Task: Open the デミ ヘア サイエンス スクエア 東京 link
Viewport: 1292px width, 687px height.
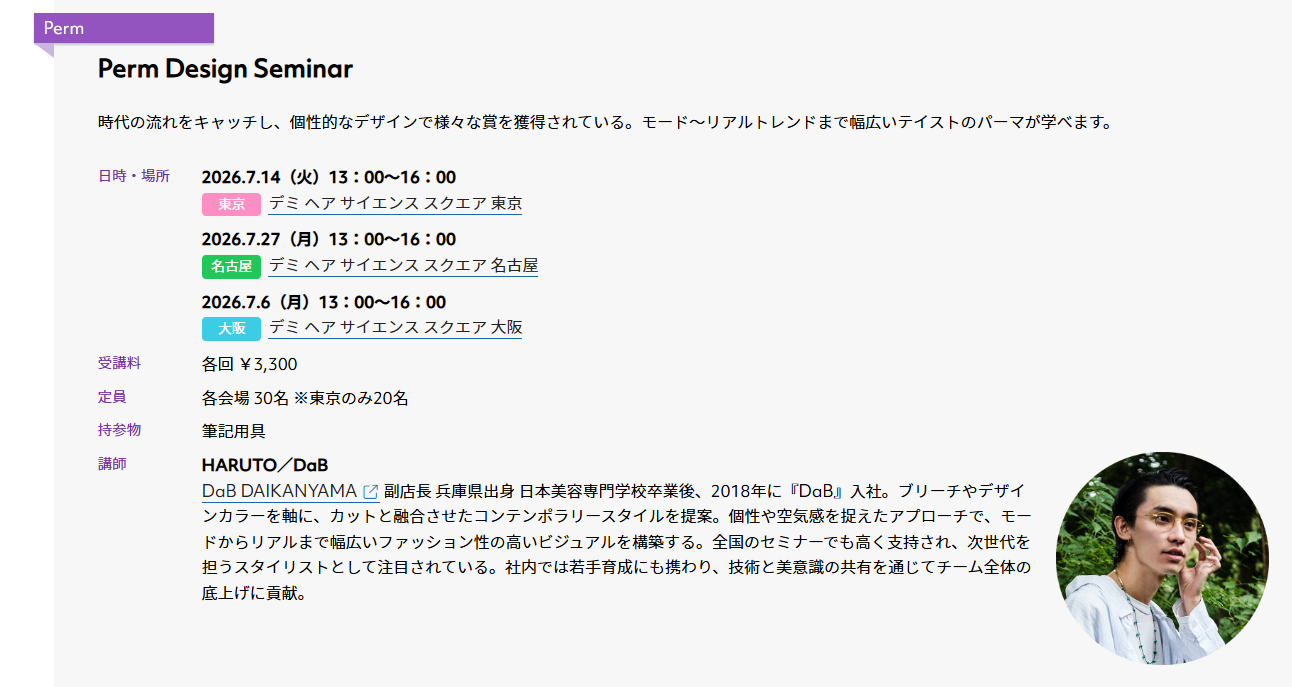Action: (395, 204)
